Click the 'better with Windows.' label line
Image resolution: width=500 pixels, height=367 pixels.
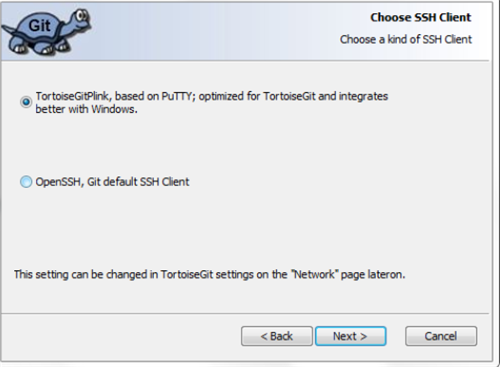(x=86, y=109)
